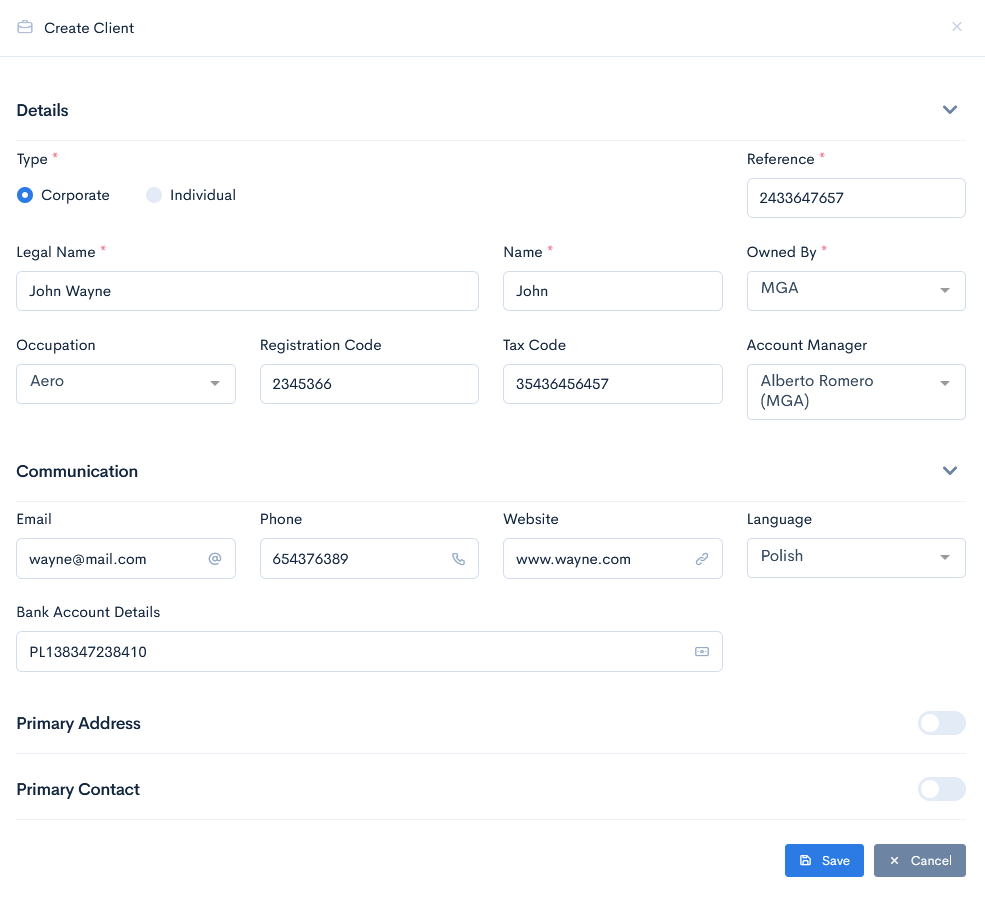This screenshot has width=985, height=898.
Task: Collapse the Communication section
Action: 949,470
